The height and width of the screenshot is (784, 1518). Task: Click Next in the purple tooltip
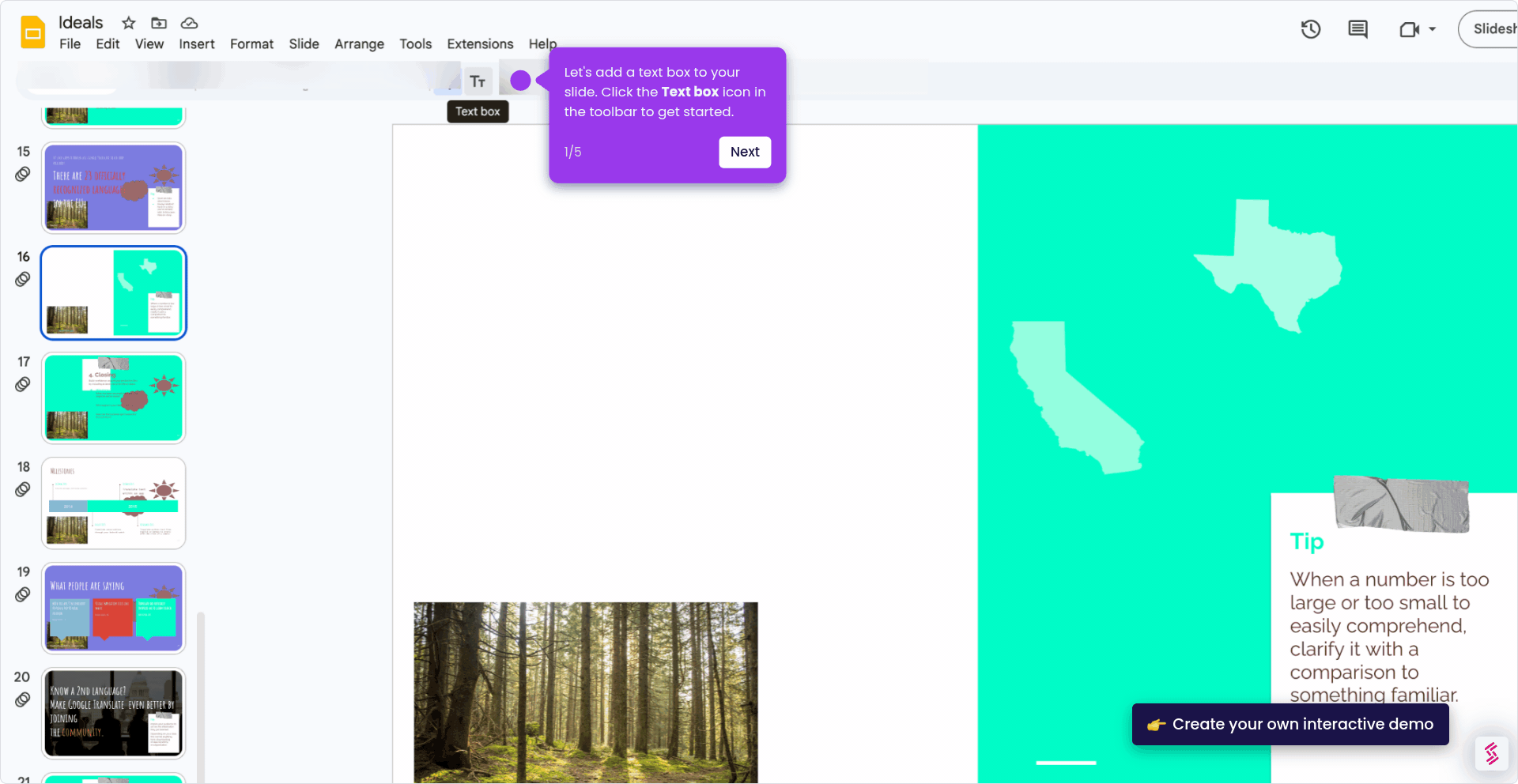point(745,152)
